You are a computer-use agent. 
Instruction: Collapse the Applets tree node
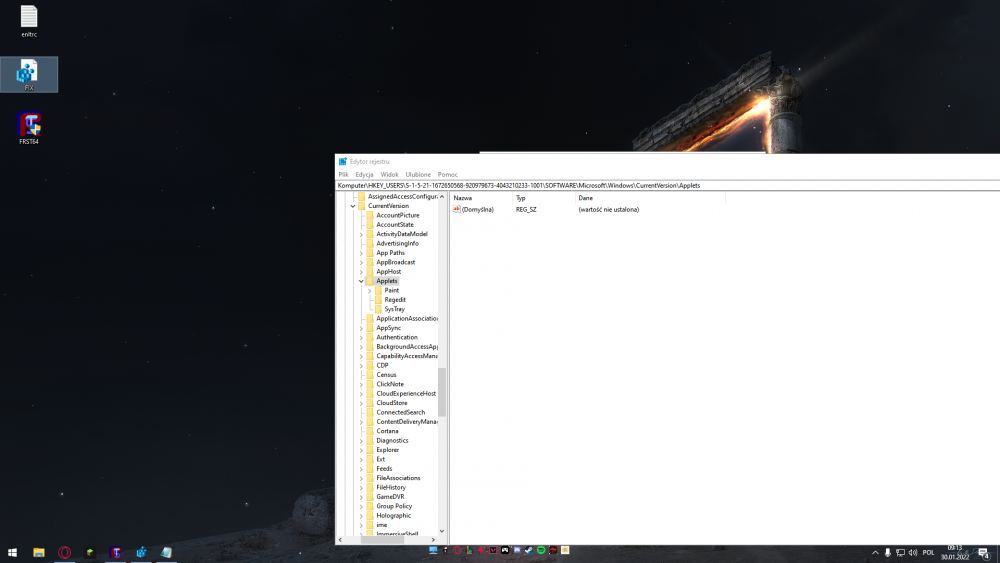[361, 281]
